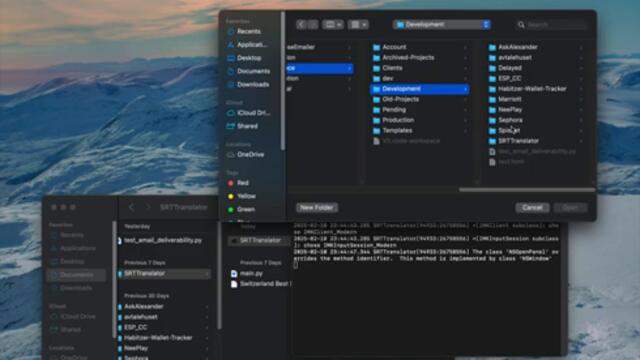Screen dimensions: 640x360
Task: Click the New Folder button
Action: [x=317, y=208]
